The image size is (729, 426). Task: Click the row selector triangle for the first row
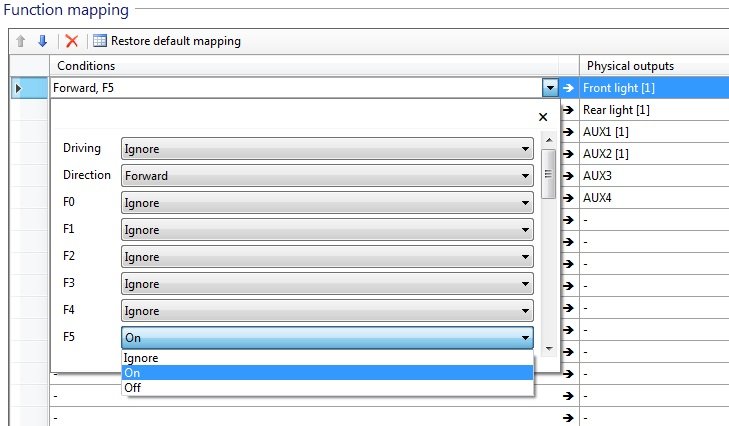tap(19, 88)
